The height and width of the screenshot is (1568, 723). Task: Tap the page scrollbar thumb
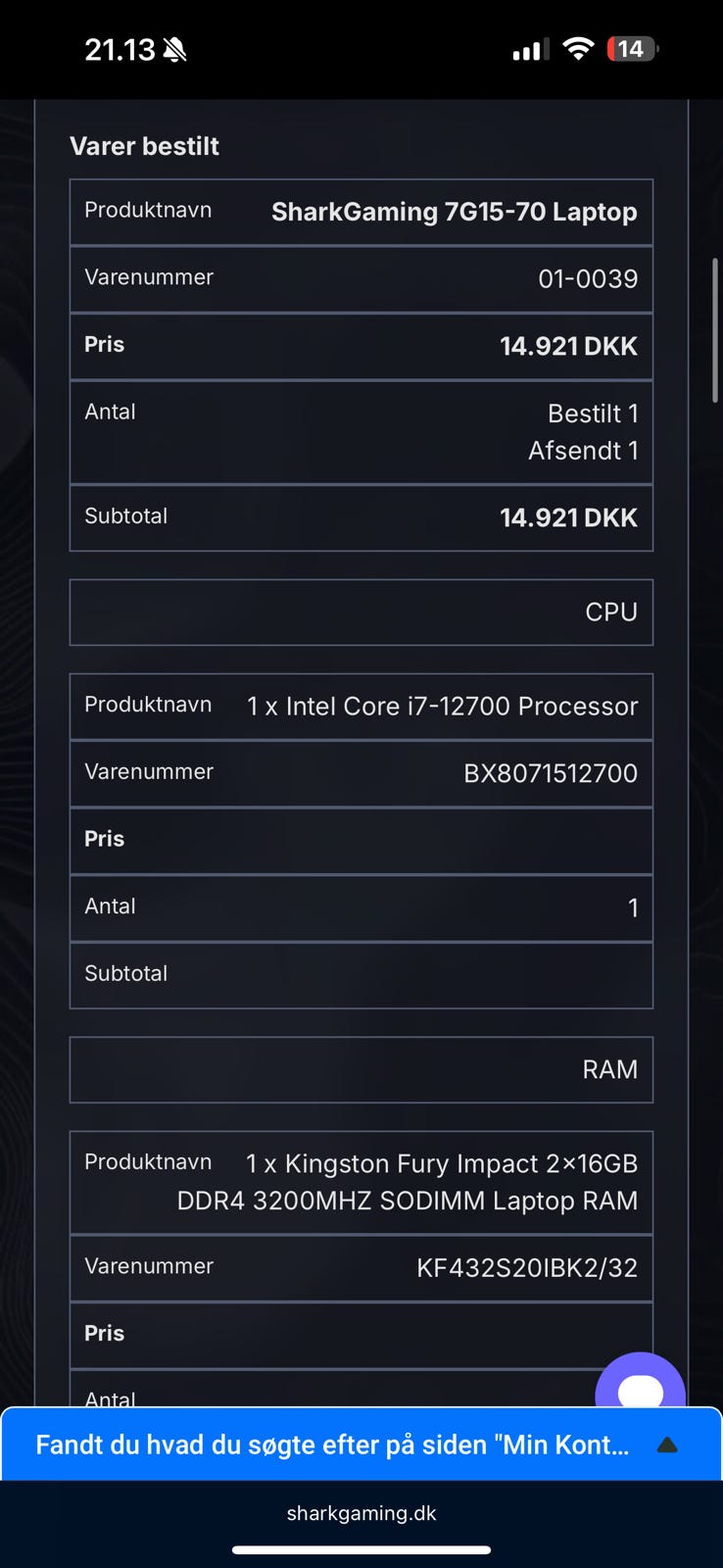pos(715,329)
